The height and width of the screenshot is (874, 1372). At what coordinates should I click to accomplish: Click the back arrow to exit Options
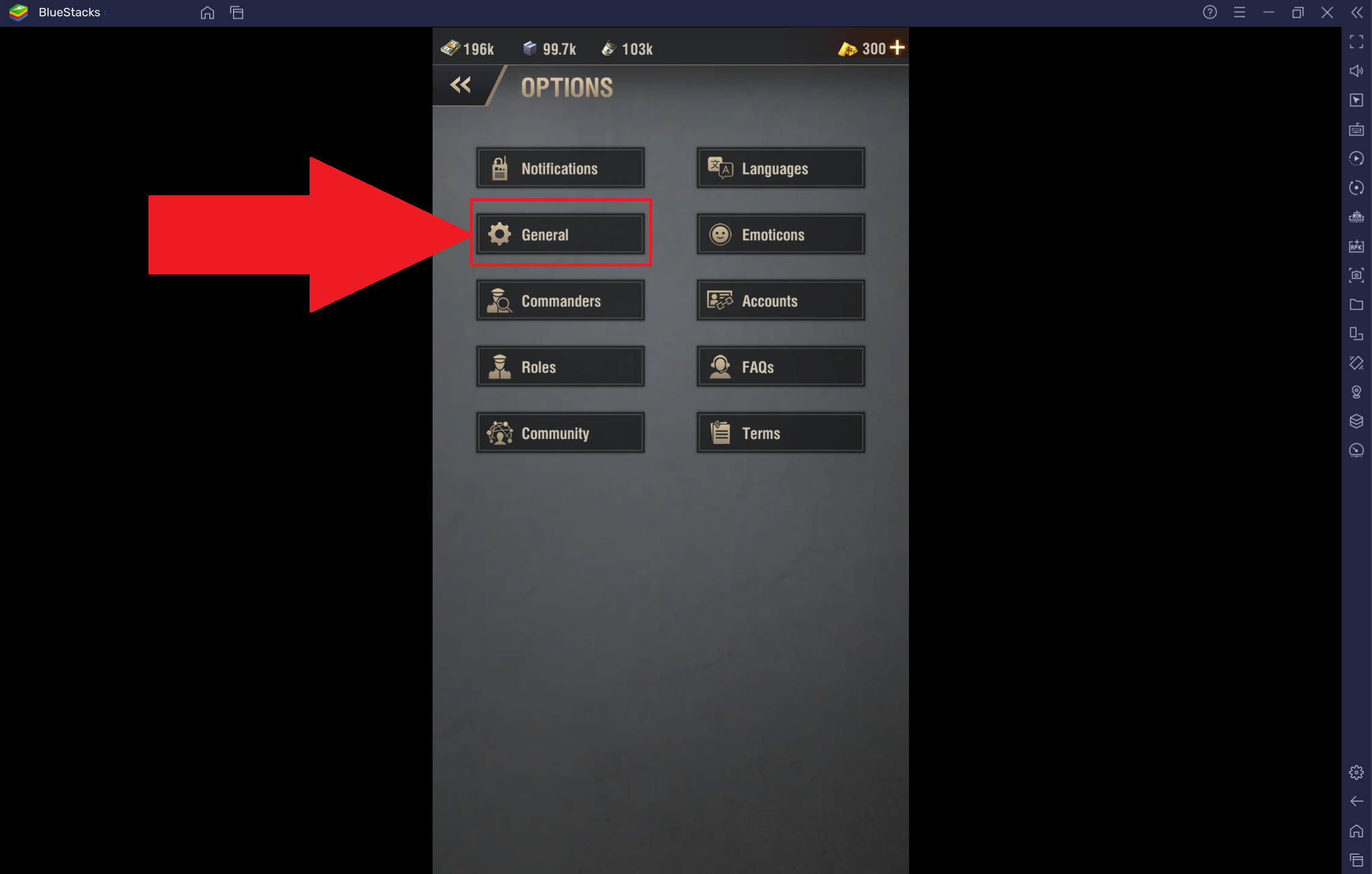click(461, 85)
